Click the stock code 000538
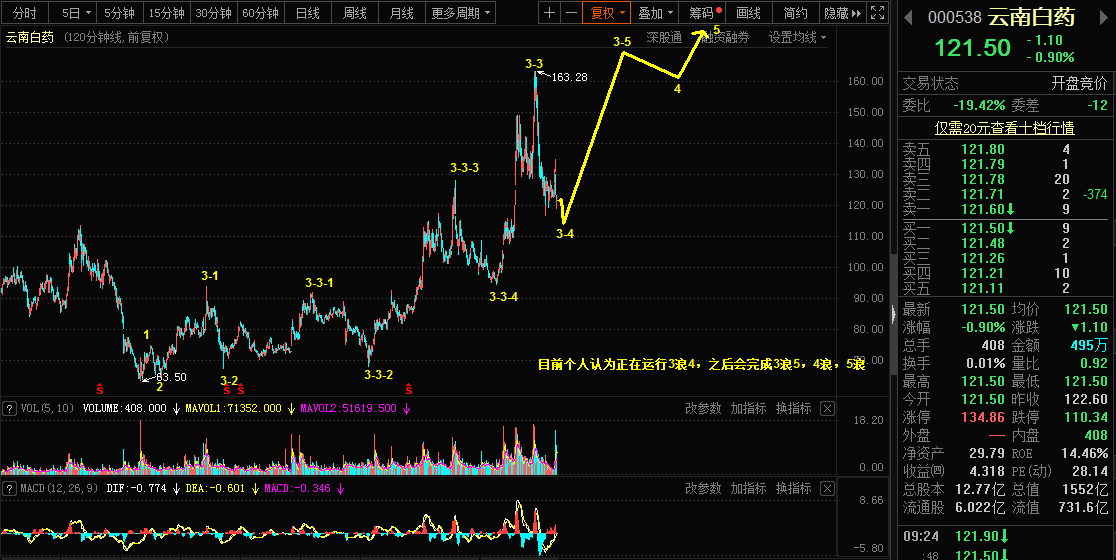Screen dimensions: 1116x560 [x=954, y=18]
